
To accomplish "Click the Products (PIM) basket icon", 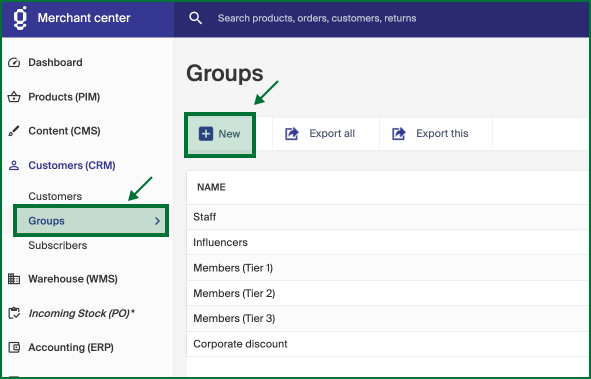I will click(x=14, y=97).
